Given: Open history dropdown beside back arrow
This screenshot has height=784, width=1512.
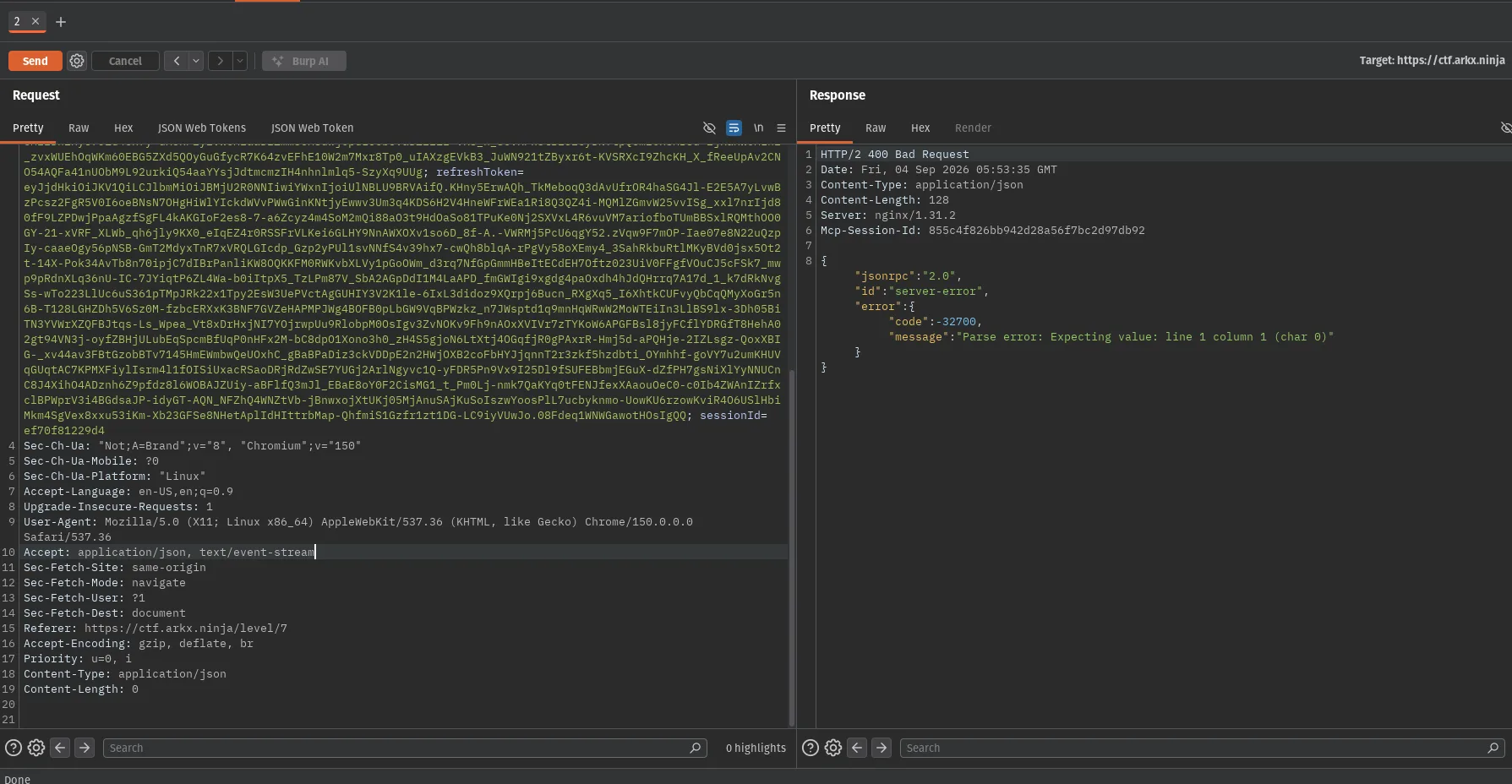Looking at the screenshot, I should tap(196, 61).
